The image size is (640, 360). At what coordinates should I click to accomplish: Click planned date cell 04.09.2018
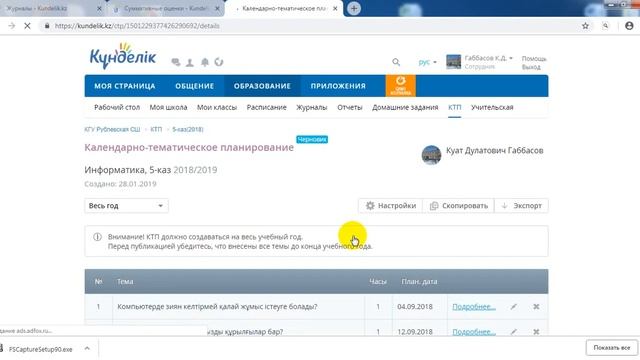pyautogui.click(x=415, y=307)
